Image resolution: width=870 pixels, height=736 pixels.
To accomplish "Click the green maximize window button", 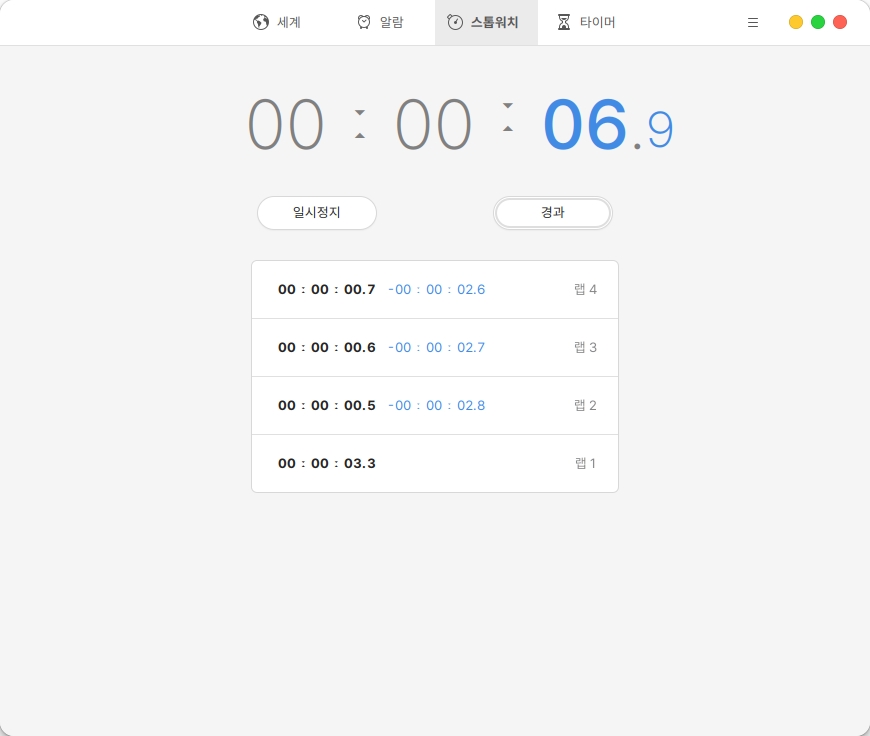I will pos(818,22).
